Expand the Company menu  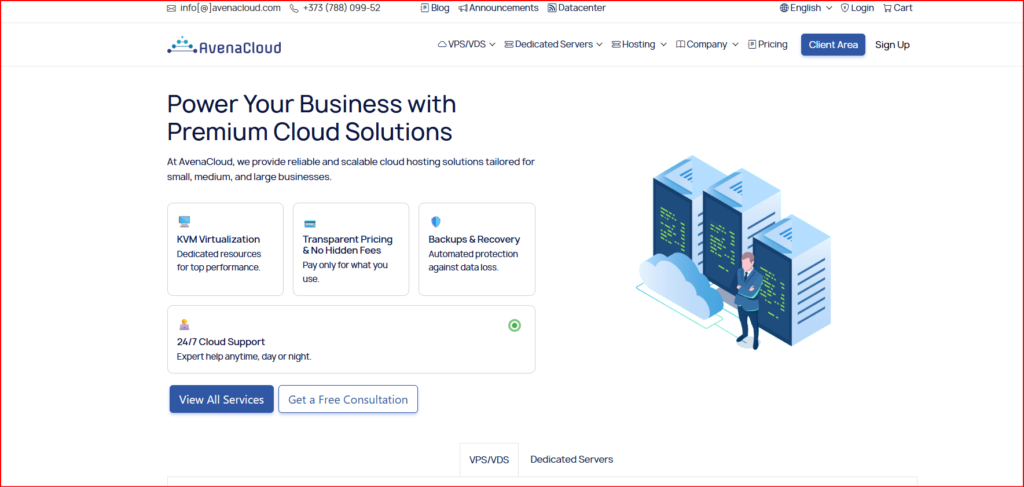click(x=707, y=44)
